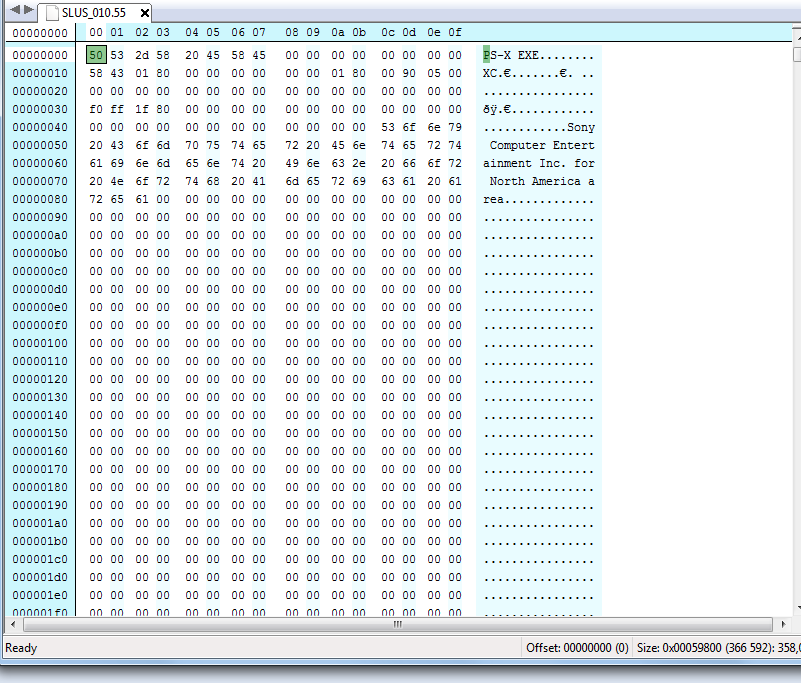Click row offset 00000080

(40, 199)
